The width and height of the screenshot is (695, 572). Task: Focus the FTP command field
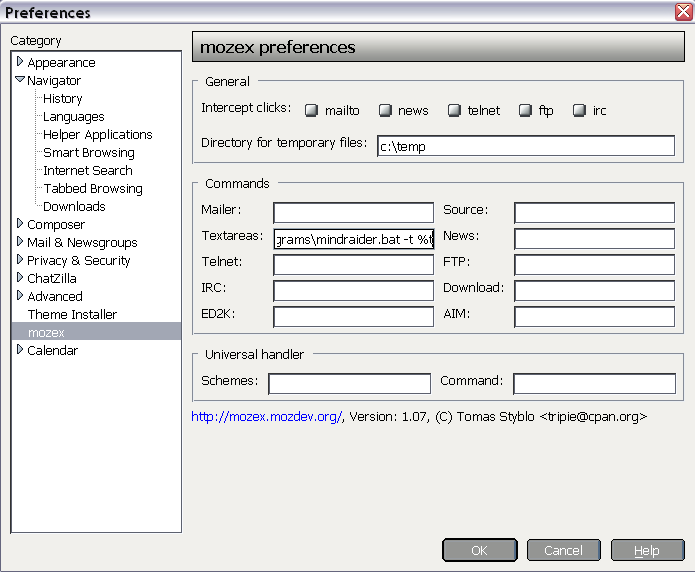[594, 265]
